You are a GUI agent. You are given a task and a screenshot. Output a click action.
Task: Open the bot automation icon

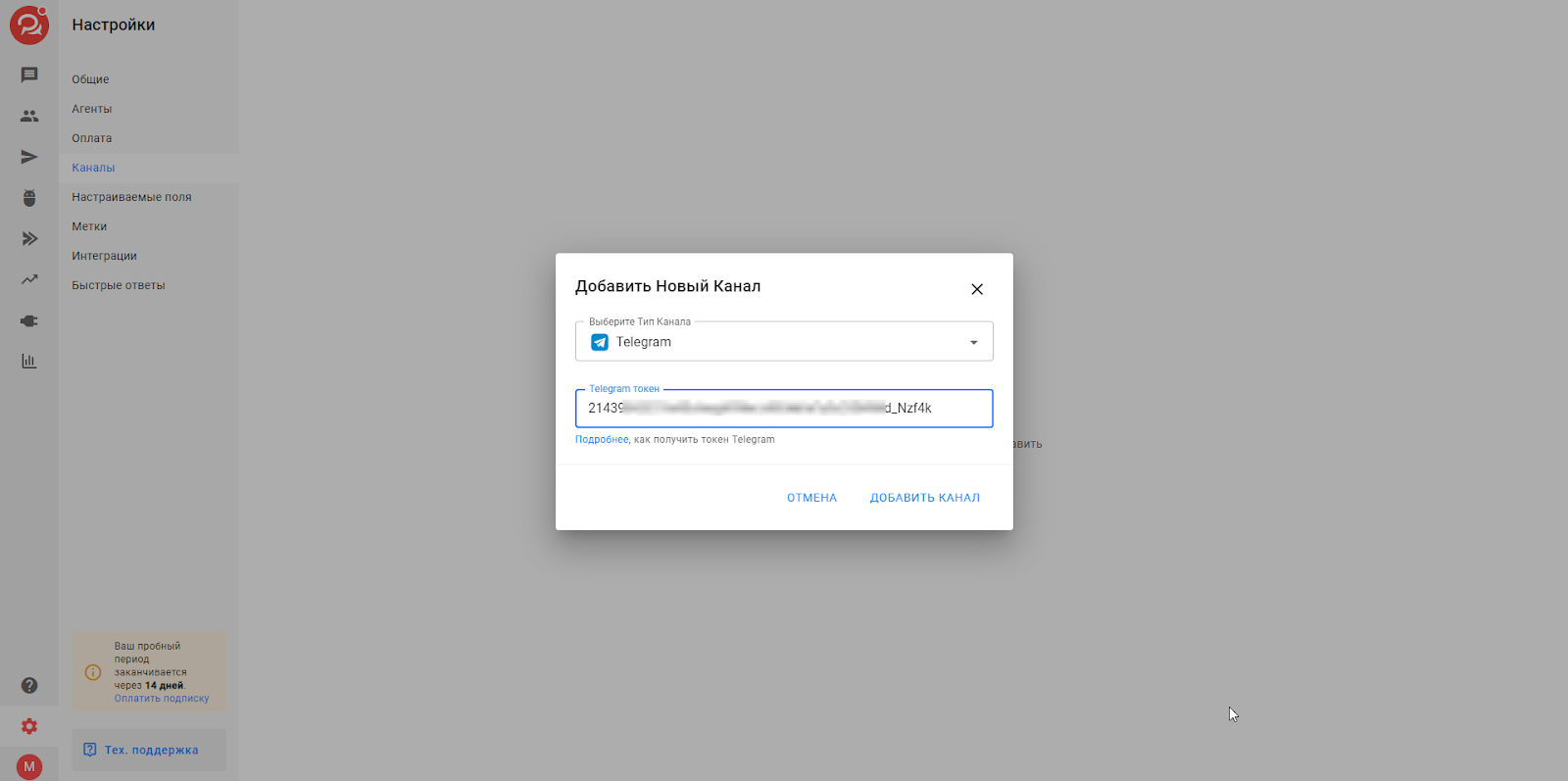pos(29,198)
